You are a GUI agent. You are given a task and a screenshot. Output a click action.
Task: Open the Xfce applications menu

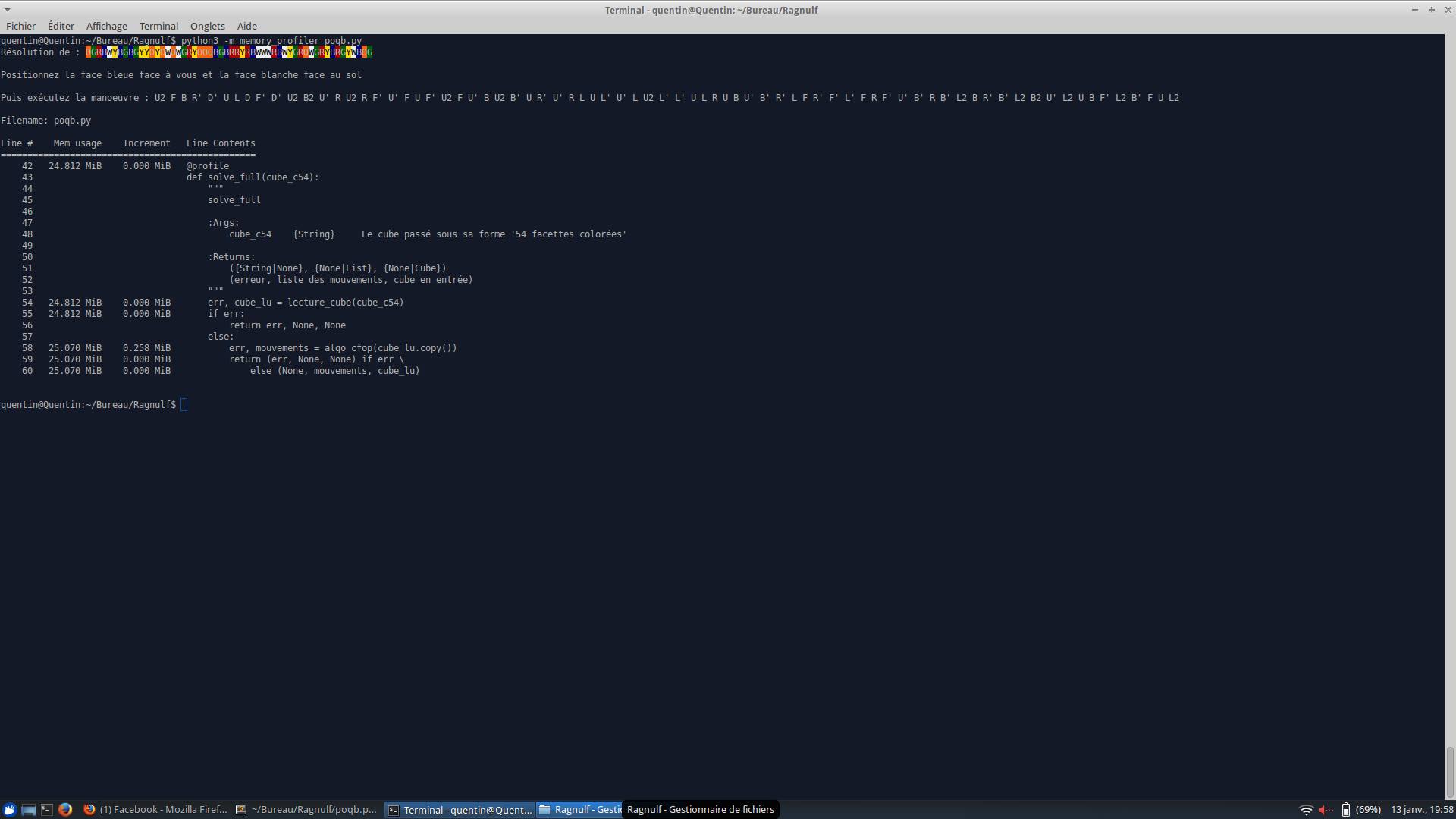9,809
